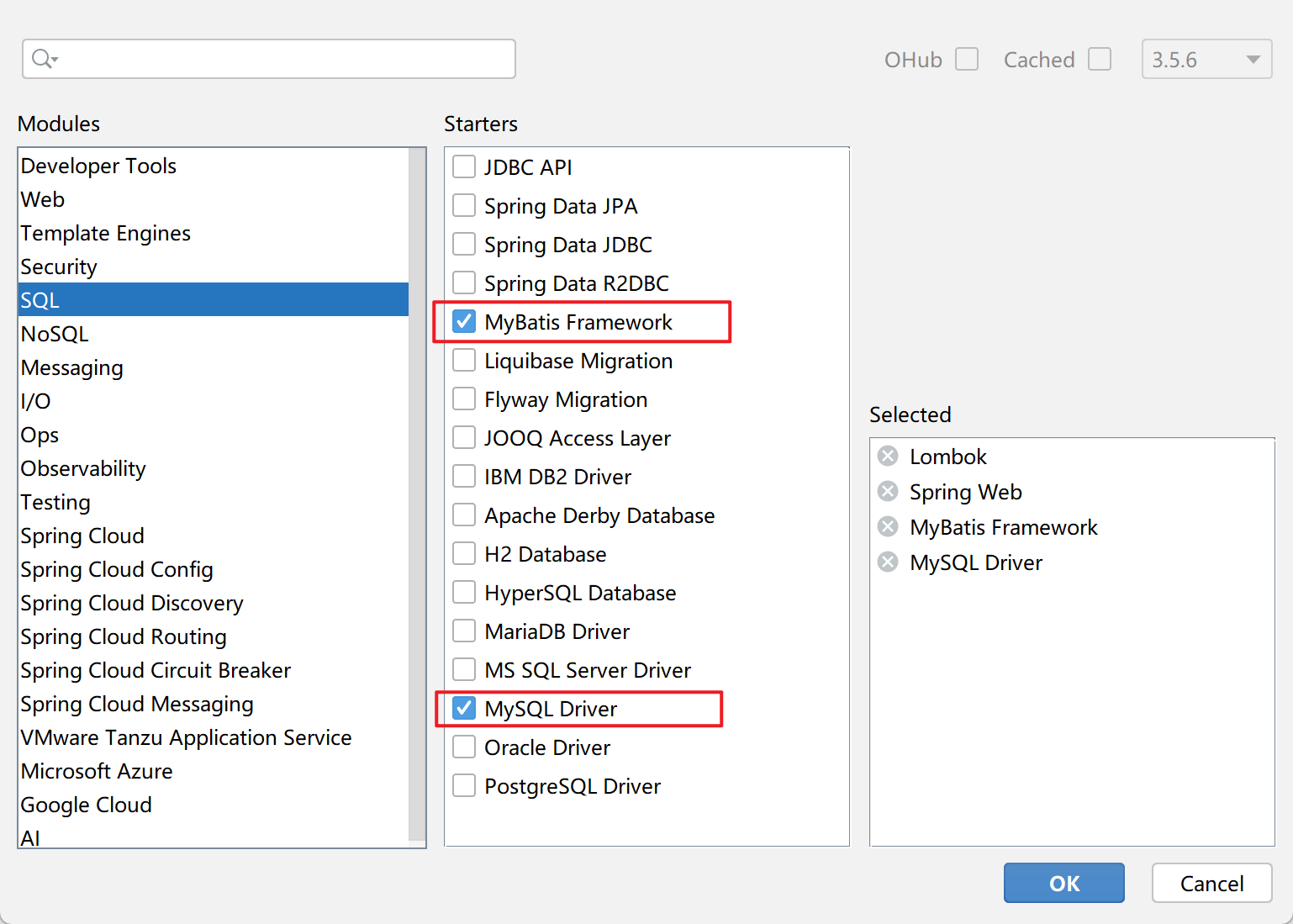Select MyBatis Framework text in Selected list
1293x924 pixels.
coord(1004,527)
